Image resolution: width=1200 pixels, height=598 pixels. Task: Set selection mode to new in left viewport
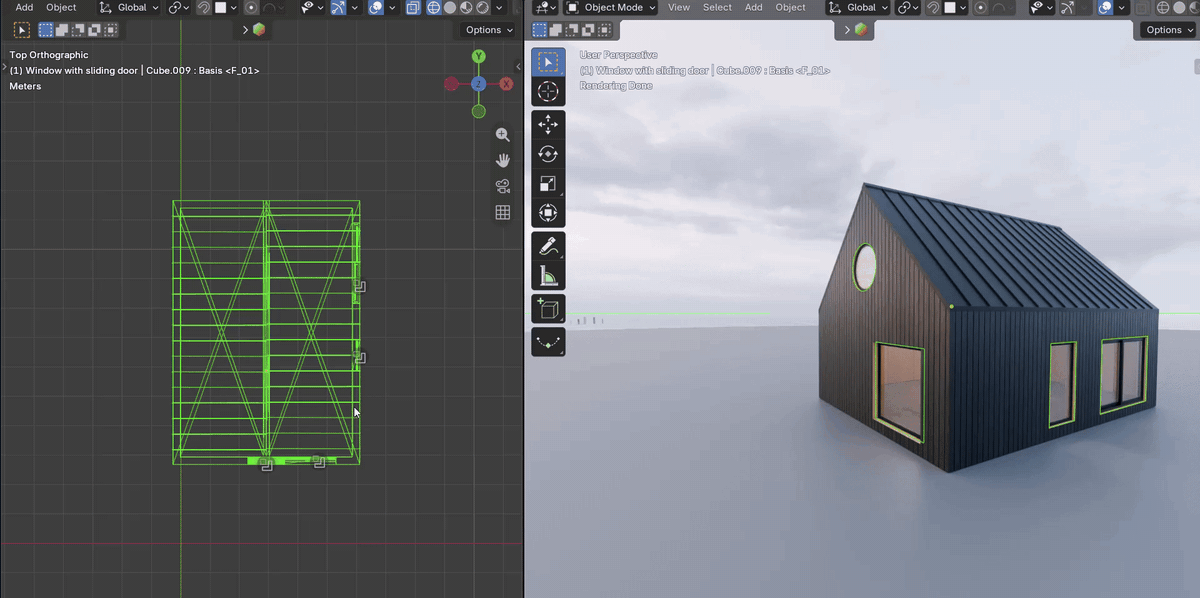coord(46,30)
